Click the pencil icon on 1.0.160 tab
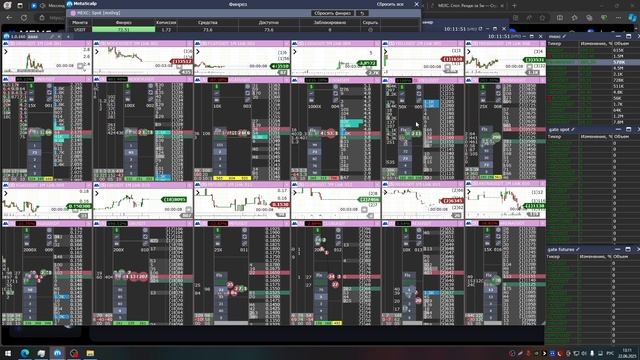 coord(52,36)
